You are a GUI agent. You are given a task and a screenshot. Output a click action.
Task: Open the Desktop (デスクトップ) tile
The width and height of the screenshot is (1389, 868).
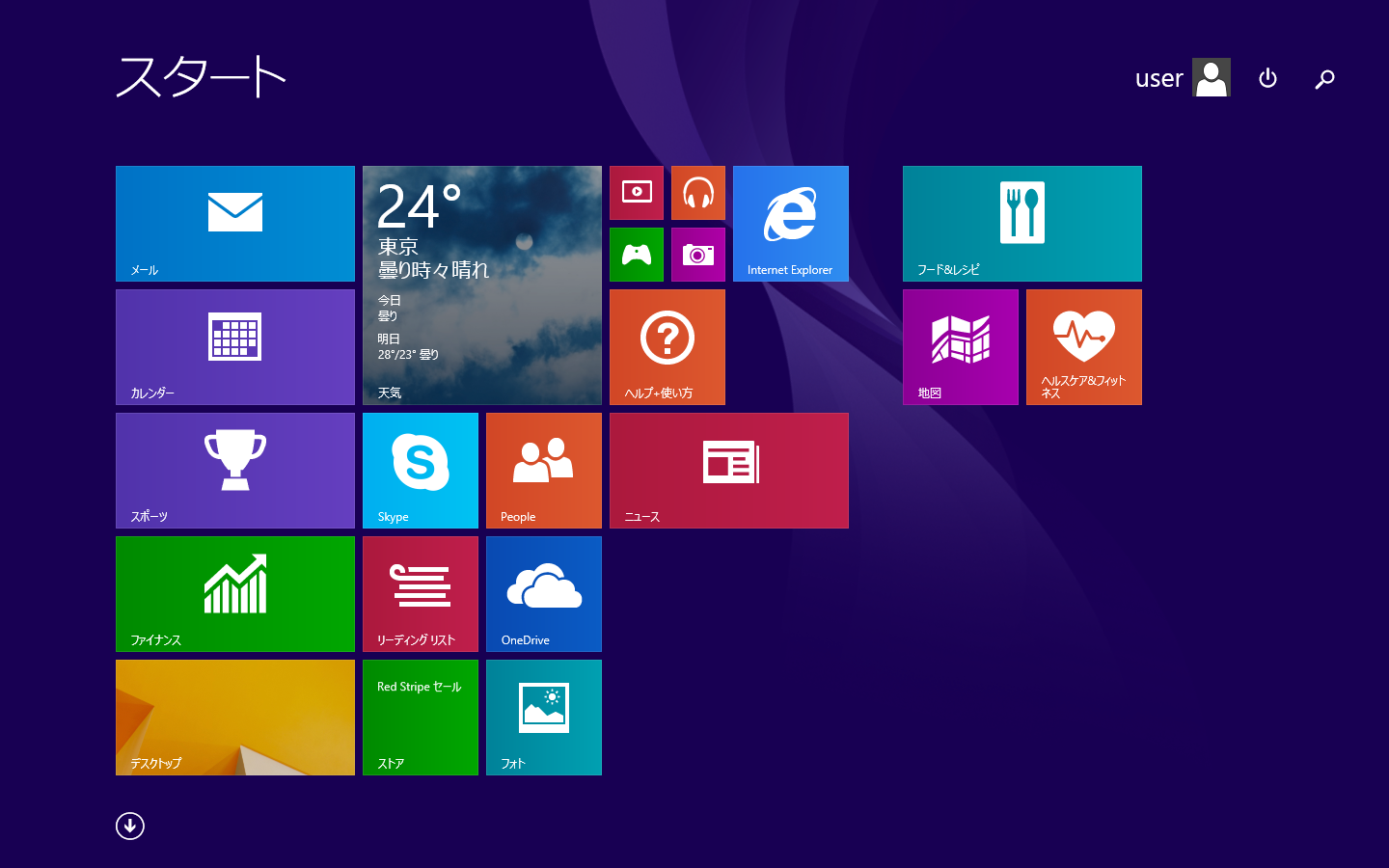pos(235,718)
